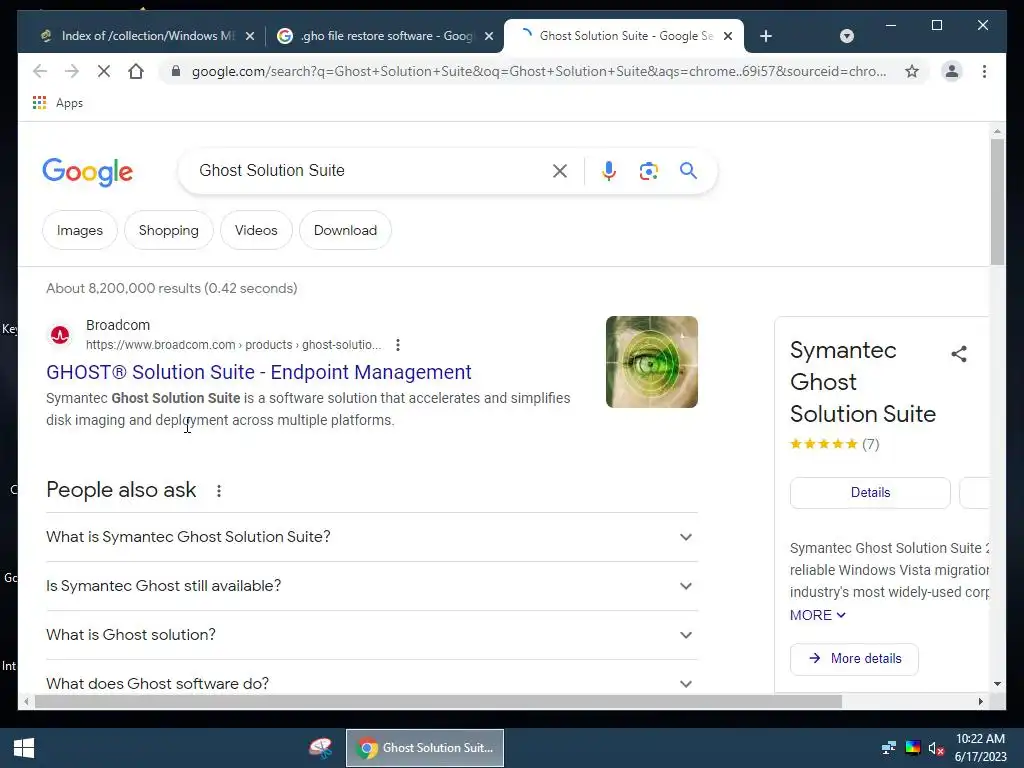Open the Details button in knowledge panel

click(870, 492)
